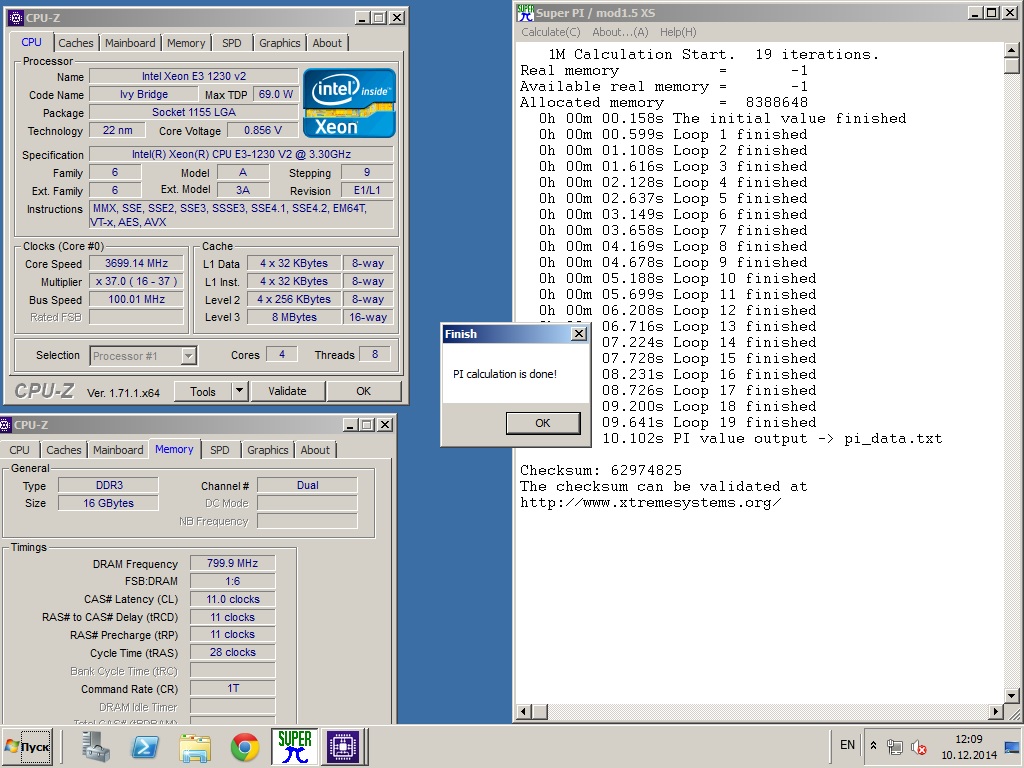Open the Start (Пуск) button
The image size is (1024, 768).
click(x=27, y=746)
